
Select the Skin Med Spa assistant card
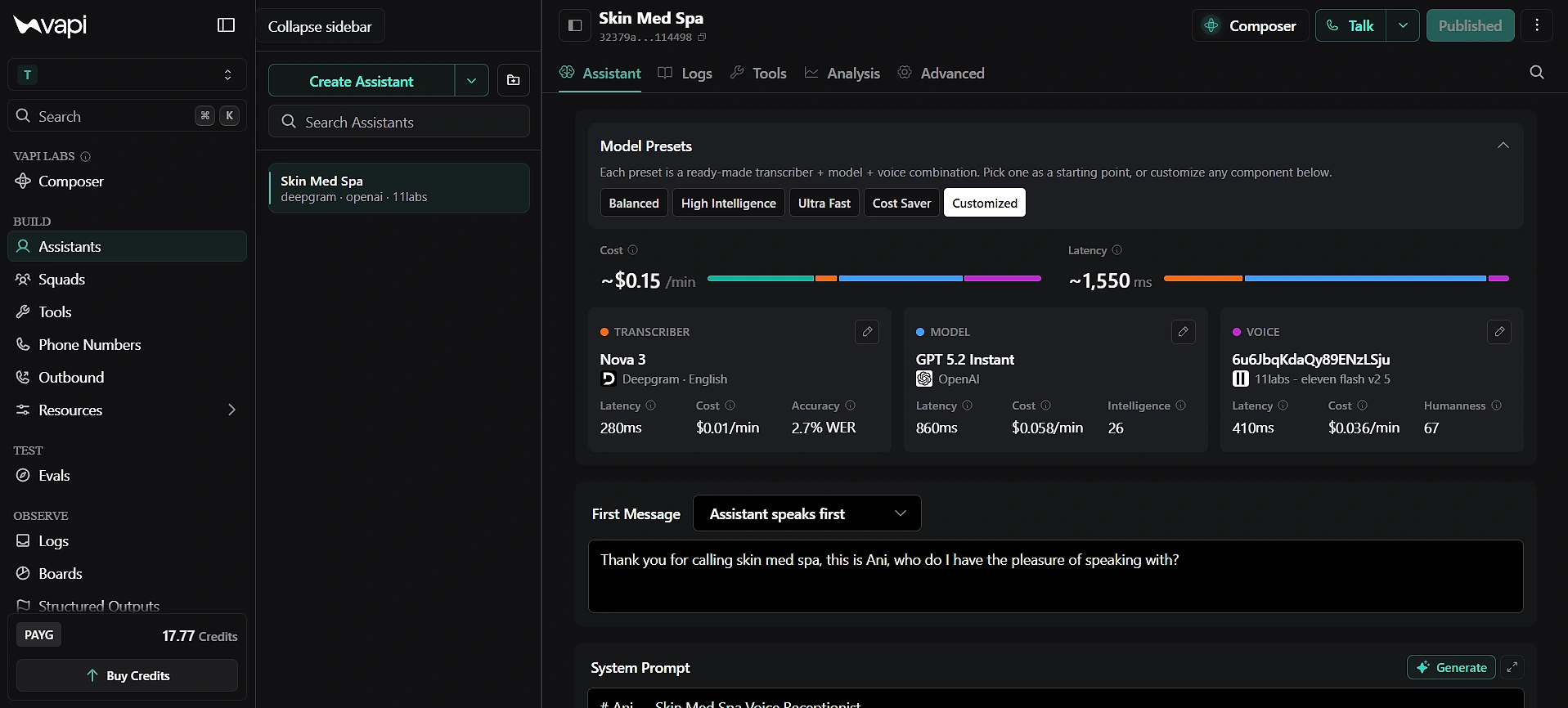click(x=399, y=188)
